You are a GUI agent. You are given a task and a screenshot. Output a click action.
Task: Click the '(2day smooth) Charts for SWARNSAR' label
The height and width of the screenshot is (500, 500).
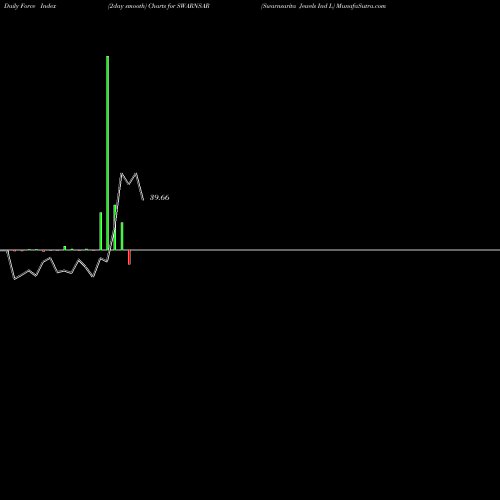point(159,6)
